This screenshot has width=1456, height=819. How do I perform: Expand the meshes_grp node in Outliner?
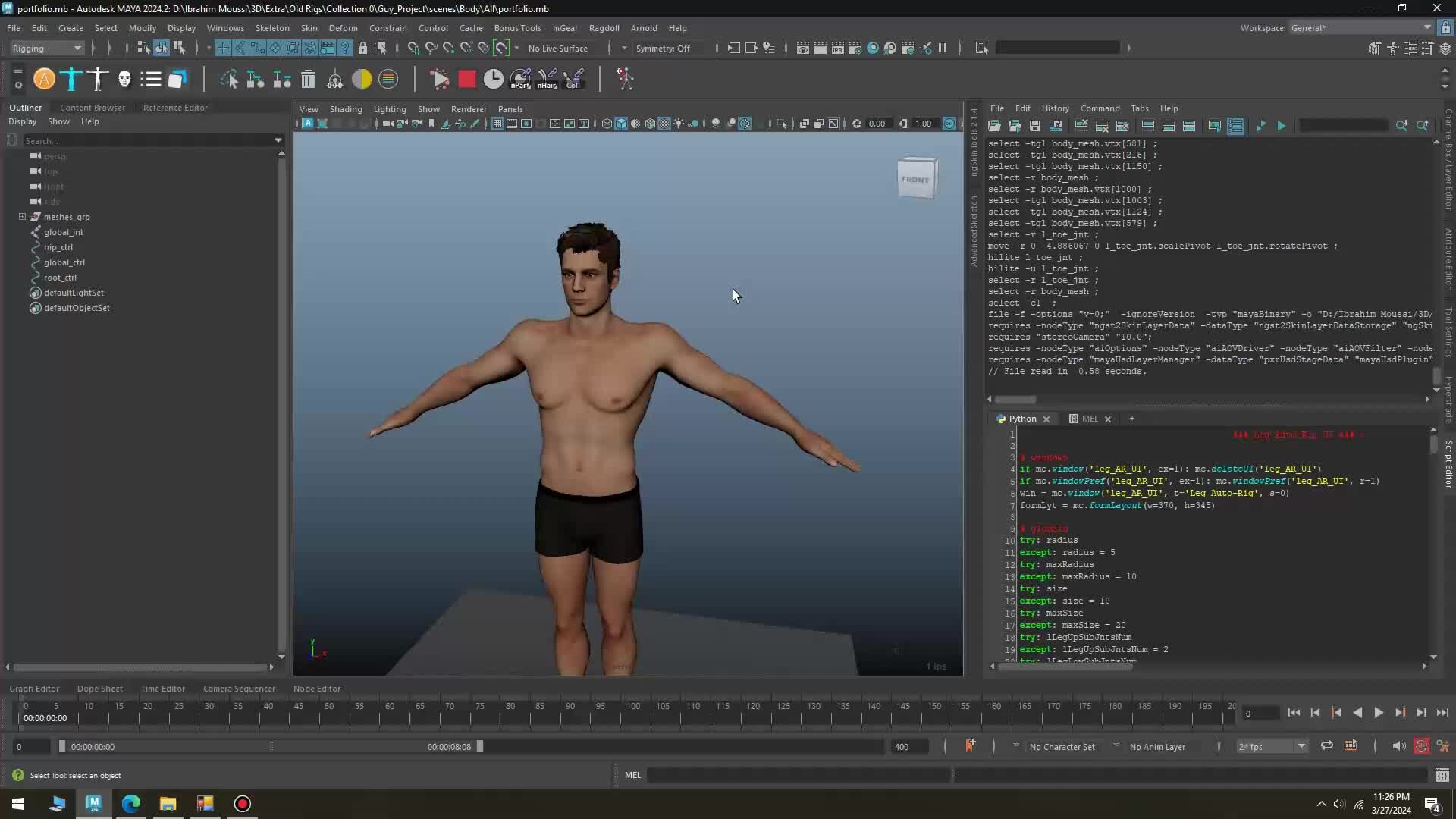click(23, 217)
